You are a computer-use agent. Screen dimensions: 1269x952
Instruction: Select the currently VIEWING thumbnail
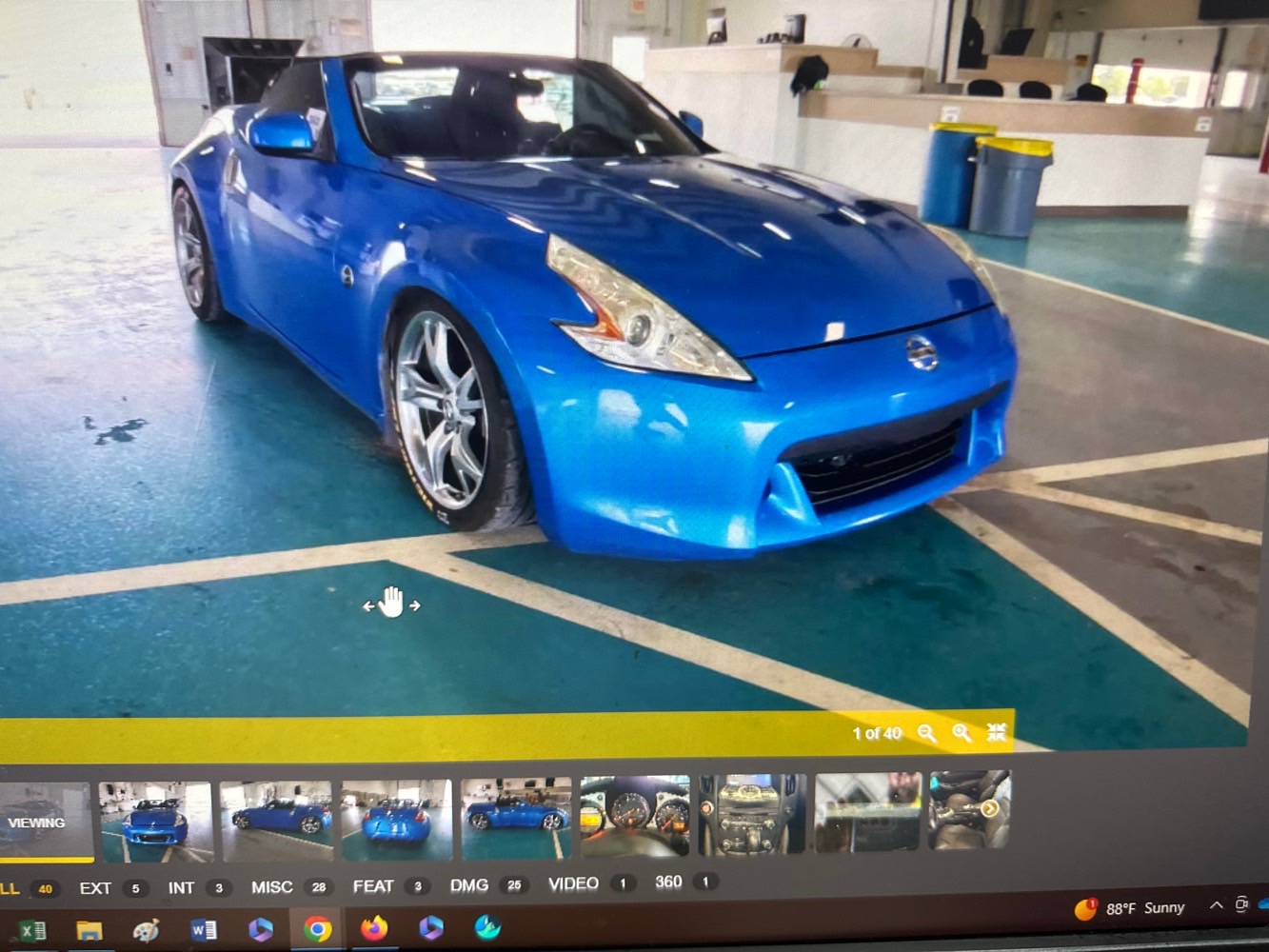(45, 823)
